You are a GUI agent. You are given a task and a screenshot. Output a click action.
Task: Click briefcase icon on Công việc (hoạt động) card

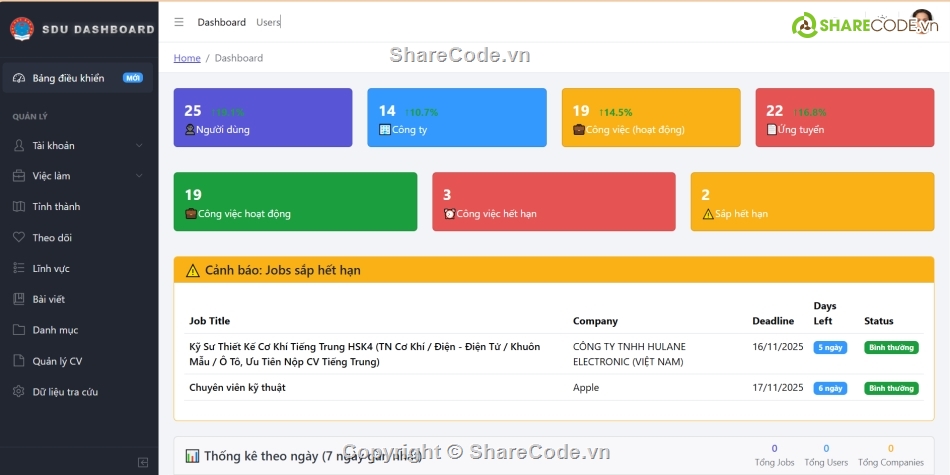[x=579, y=130]
